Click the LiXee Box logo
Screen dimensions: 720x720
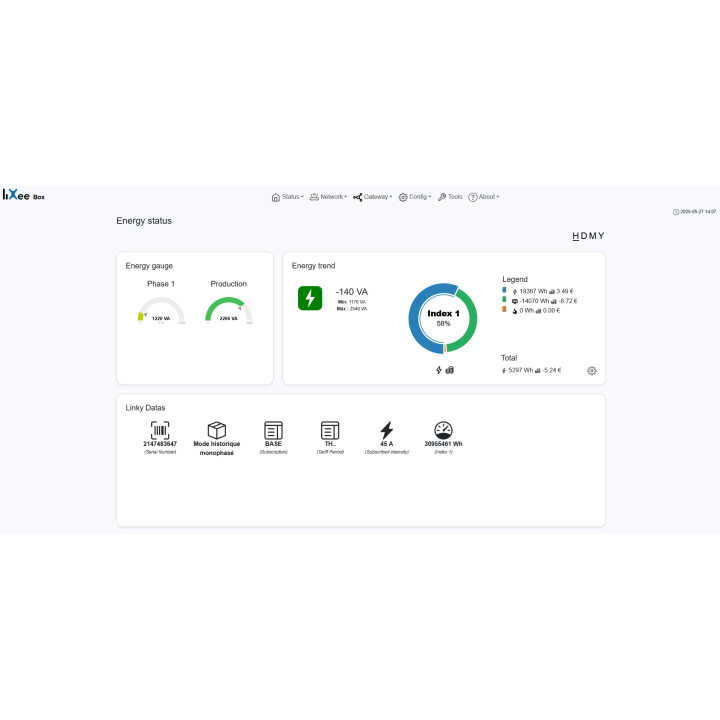pos(23,195)
